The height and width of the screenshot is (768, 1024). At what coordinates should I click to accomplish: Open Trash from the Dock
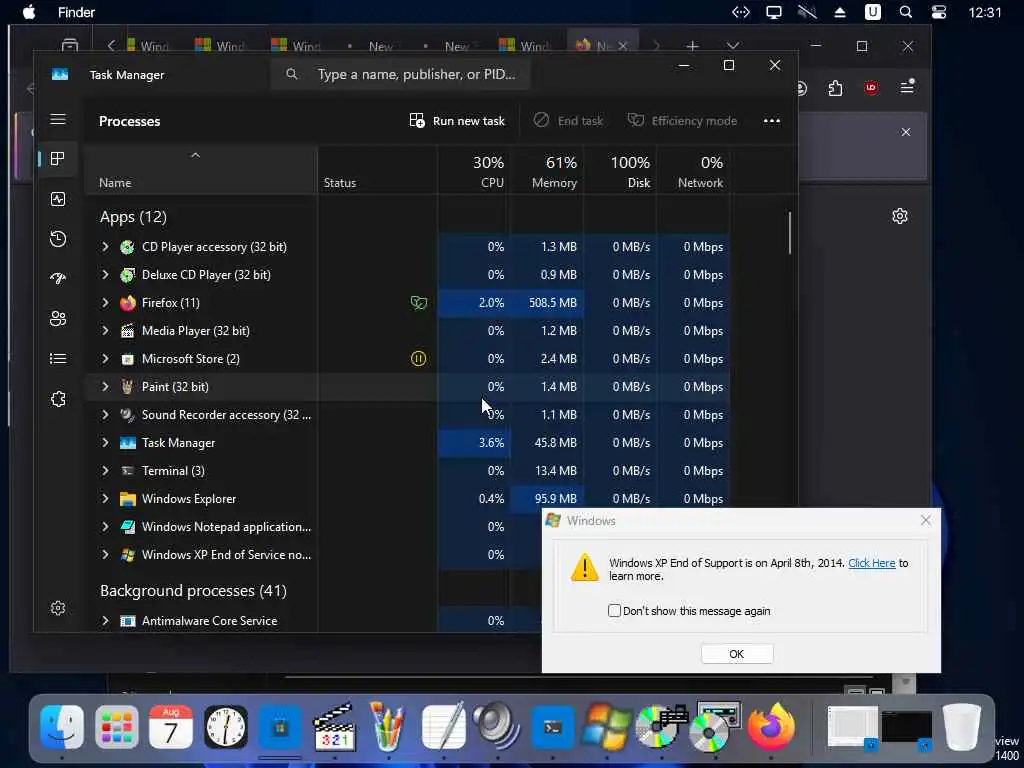(962, 727)
